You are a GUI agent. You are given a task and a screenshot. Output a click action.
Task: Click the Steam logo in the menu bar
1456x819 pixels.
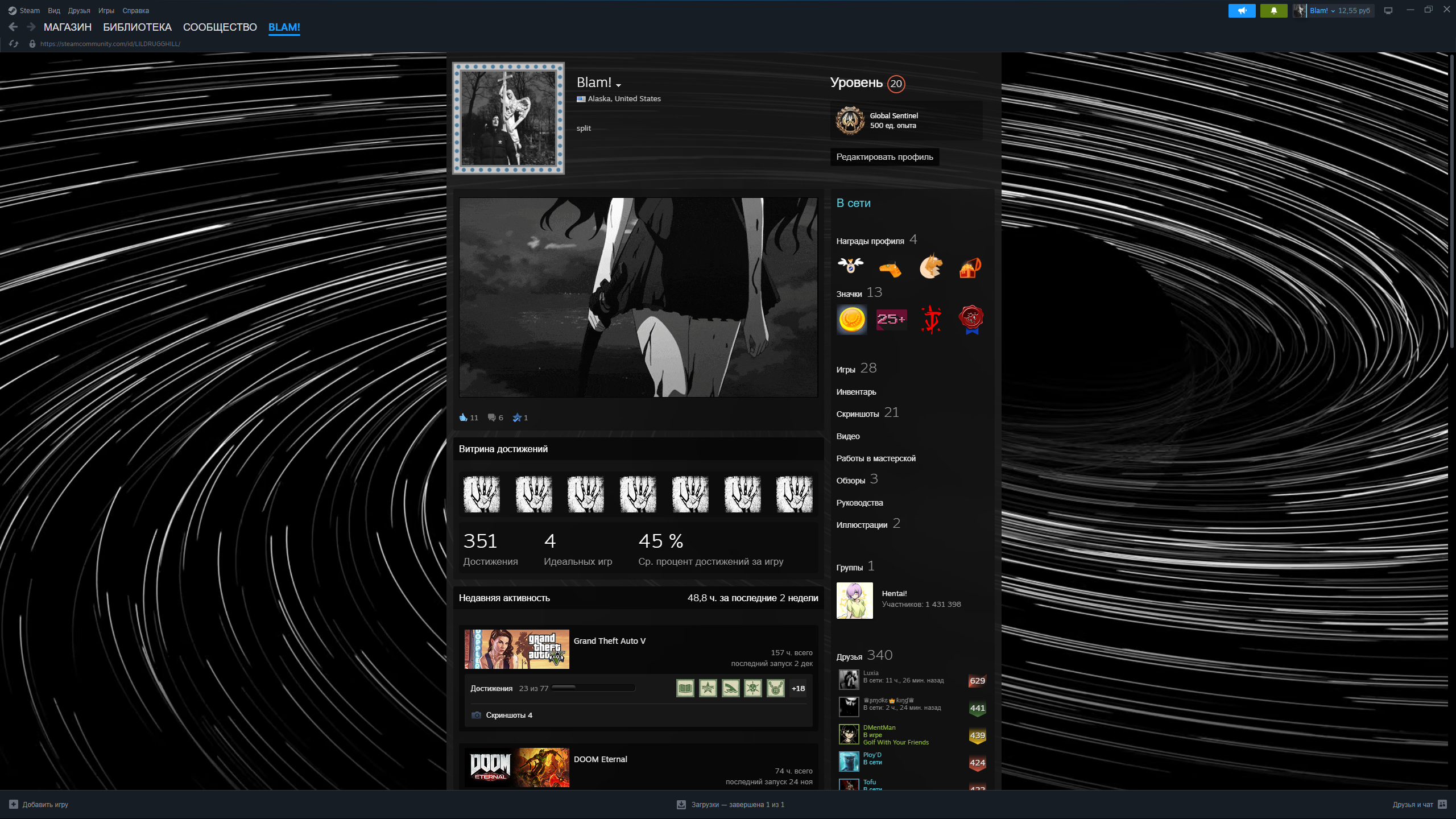(12, 10)
